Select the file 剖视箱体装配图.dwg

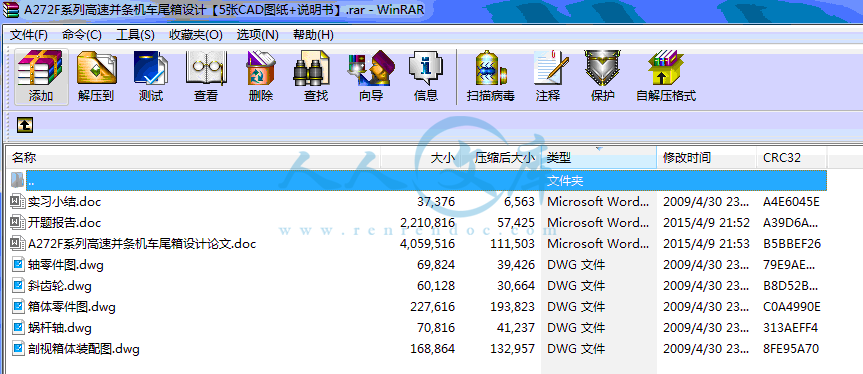84,349
